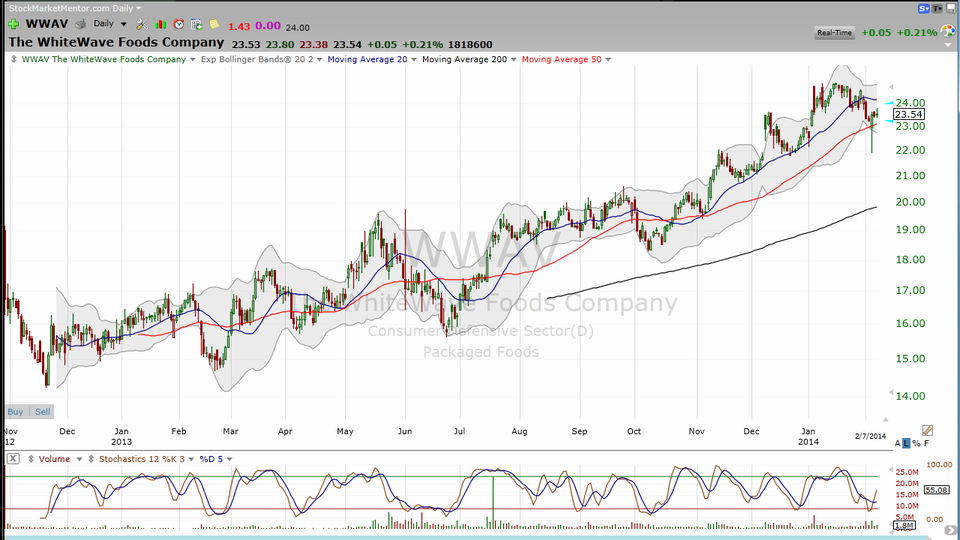960x540 pixels.
Task: Close the lower pane with X box
Action: pos(13,459)
